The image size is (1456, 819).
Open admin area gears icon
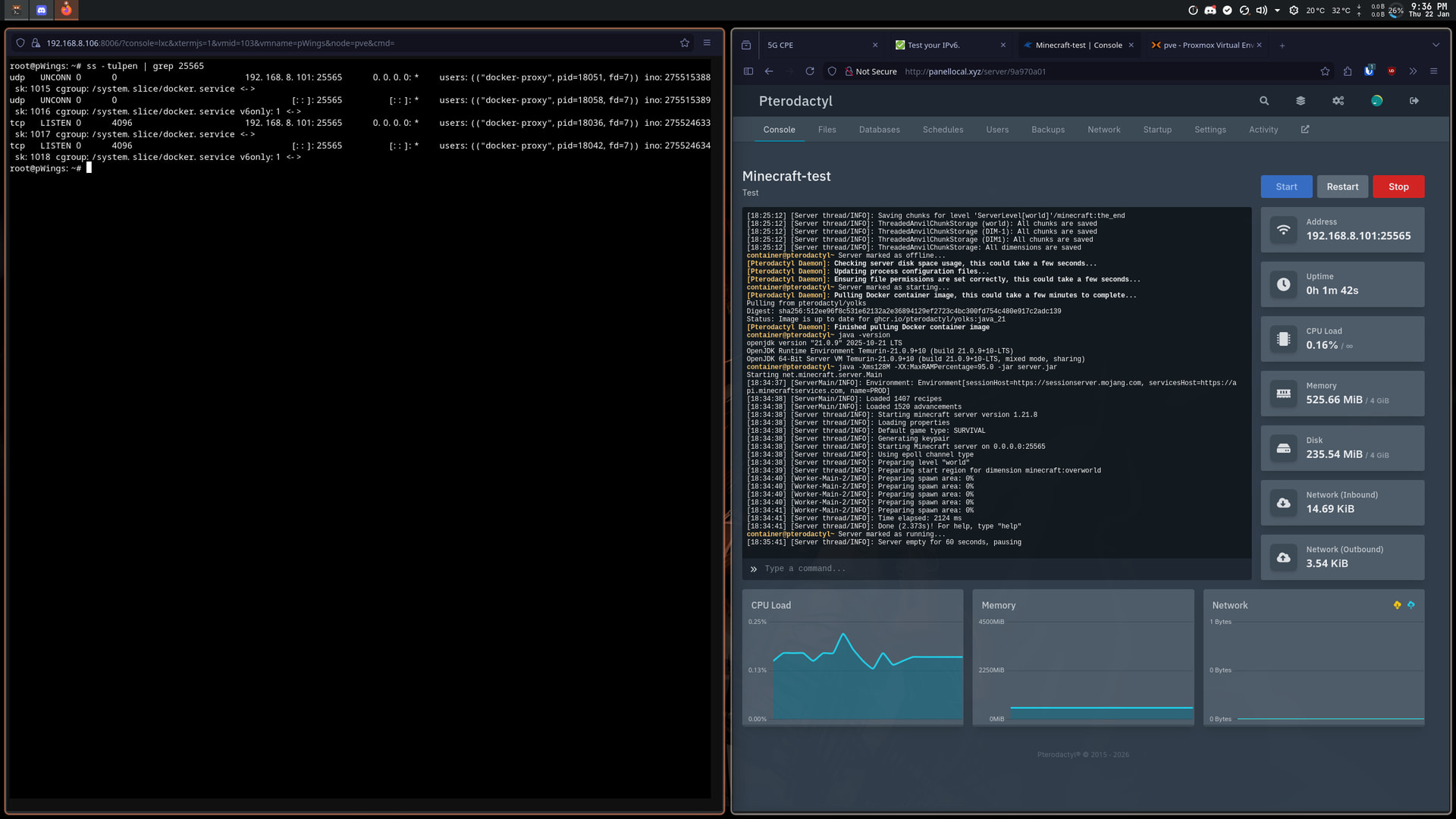tap(1338, 101)
